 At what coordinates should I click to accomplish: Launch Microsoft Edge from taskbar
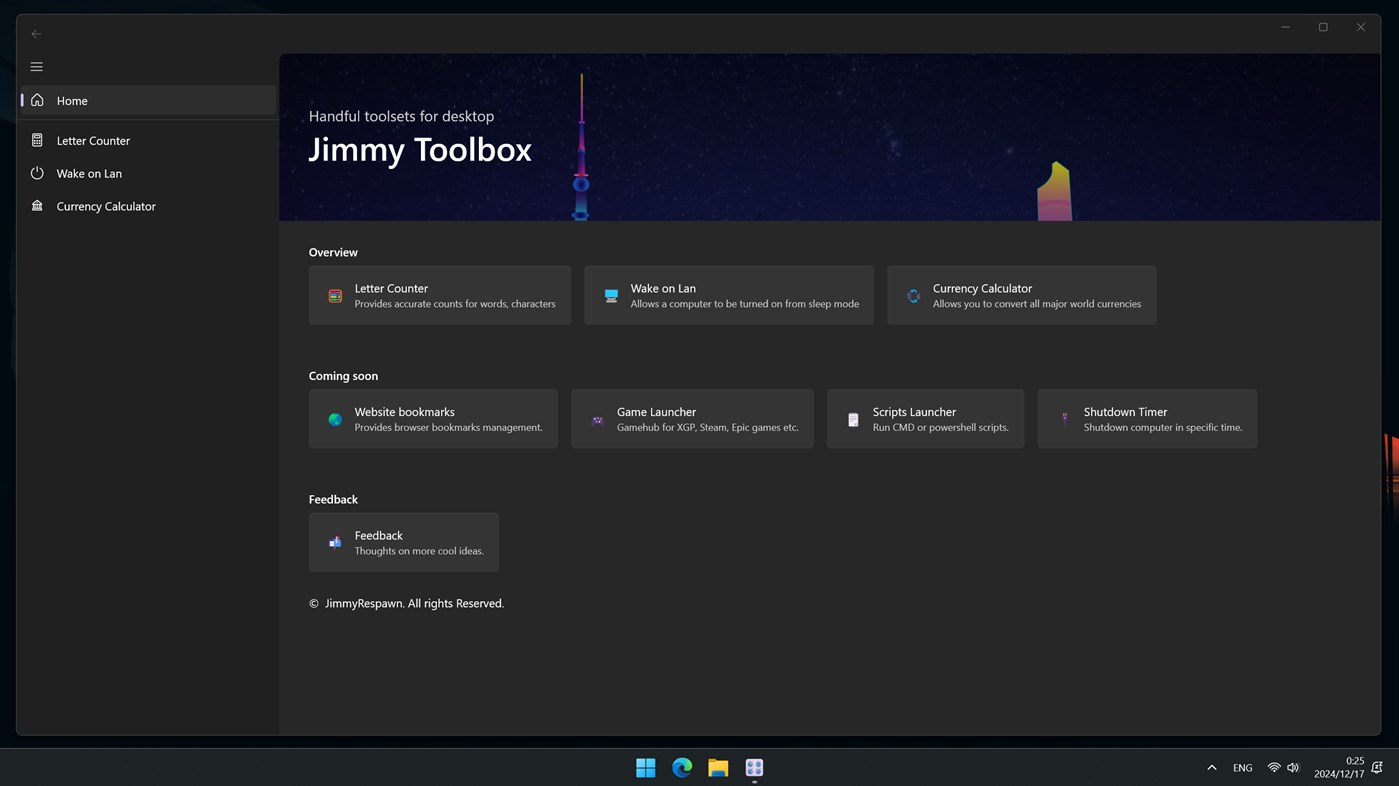pyautogui.click(x=682, y=768)
